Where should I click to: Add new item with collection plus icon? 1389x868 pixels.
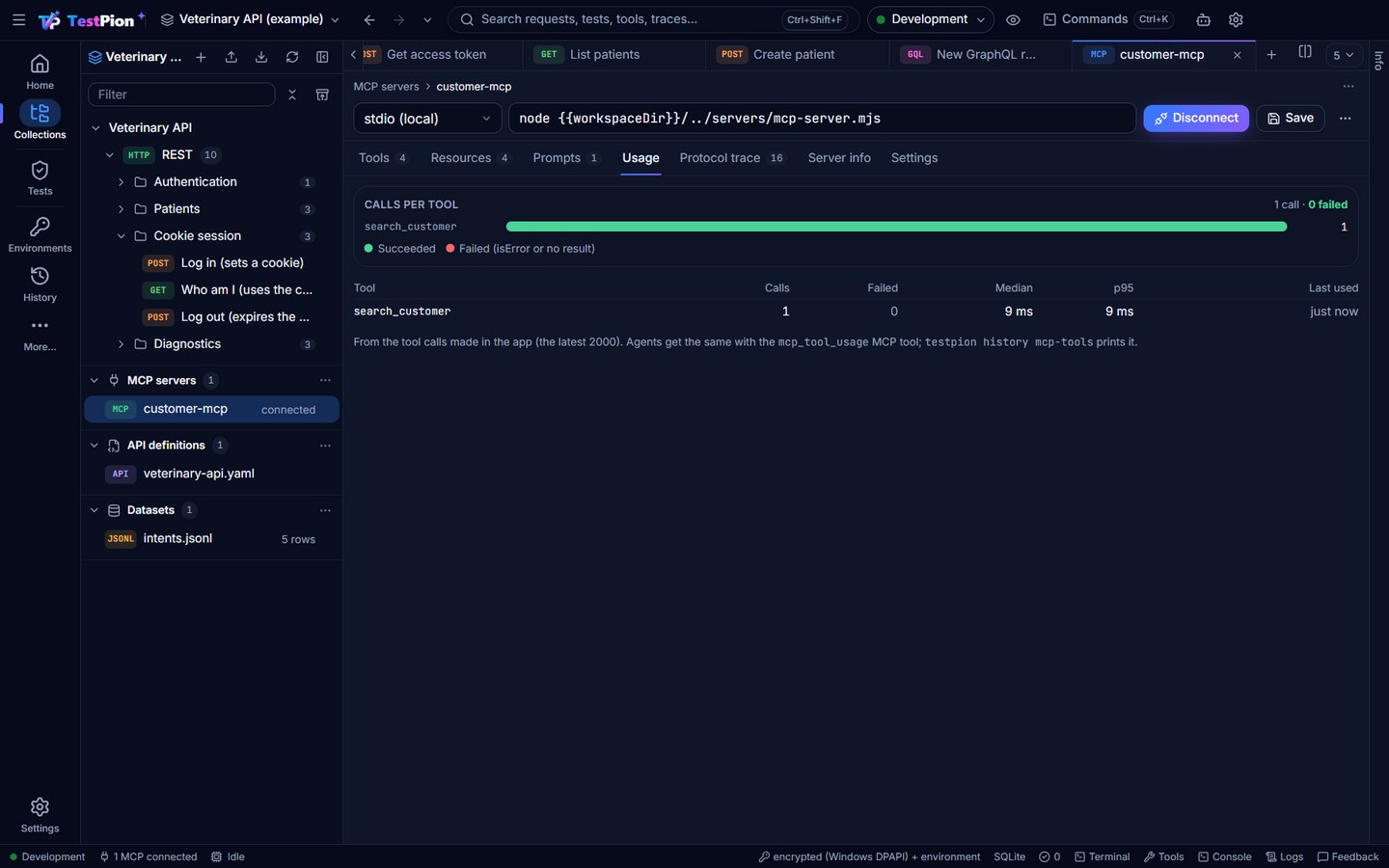pyautogui.click(x=201, y=57)
